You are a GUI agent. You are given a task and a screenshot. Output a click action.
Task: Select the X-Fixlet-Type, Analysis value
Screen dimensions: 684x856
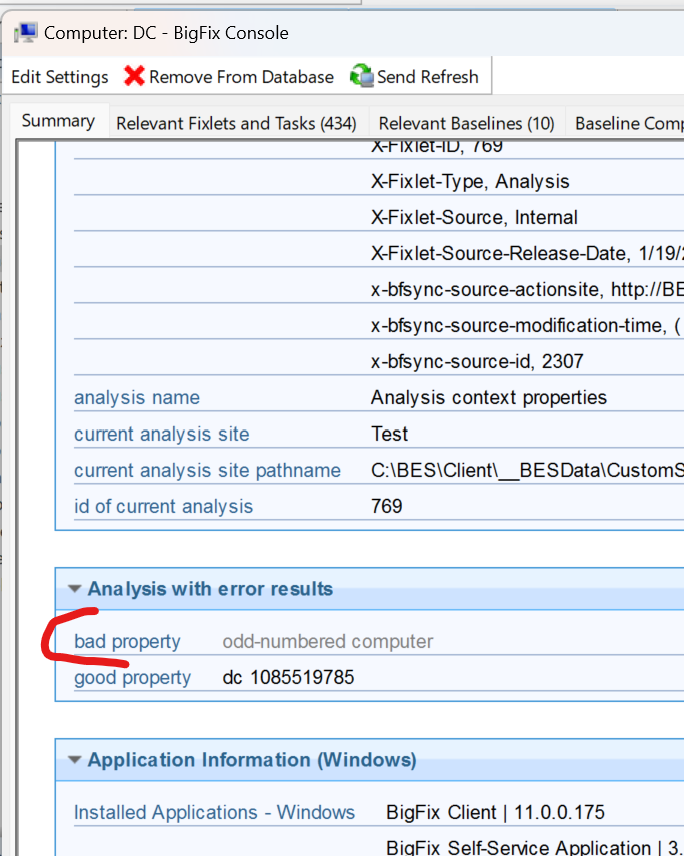point(470,181)
